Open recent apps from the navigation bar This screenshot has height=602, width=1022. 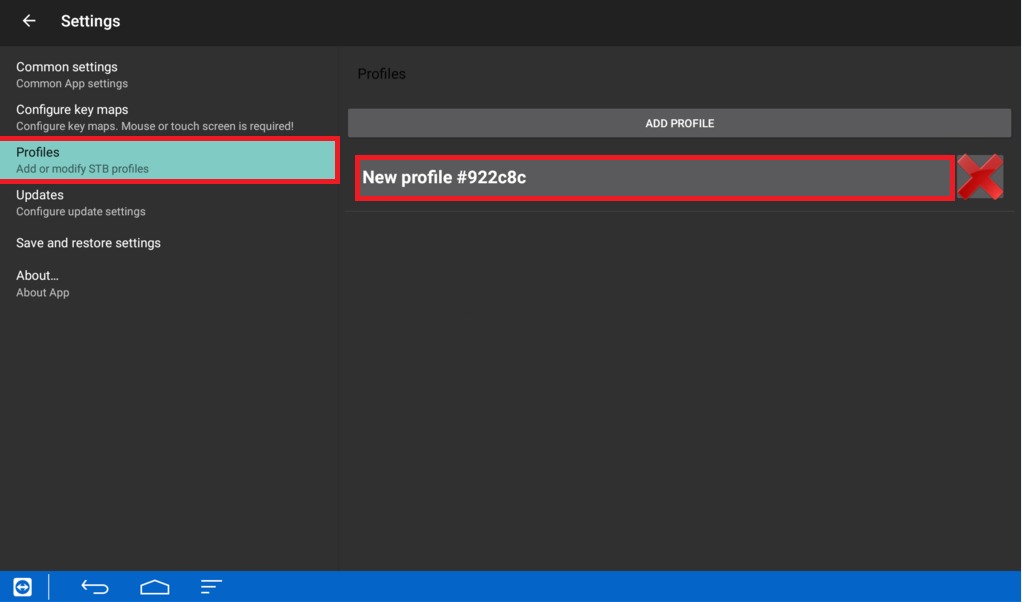210,587
